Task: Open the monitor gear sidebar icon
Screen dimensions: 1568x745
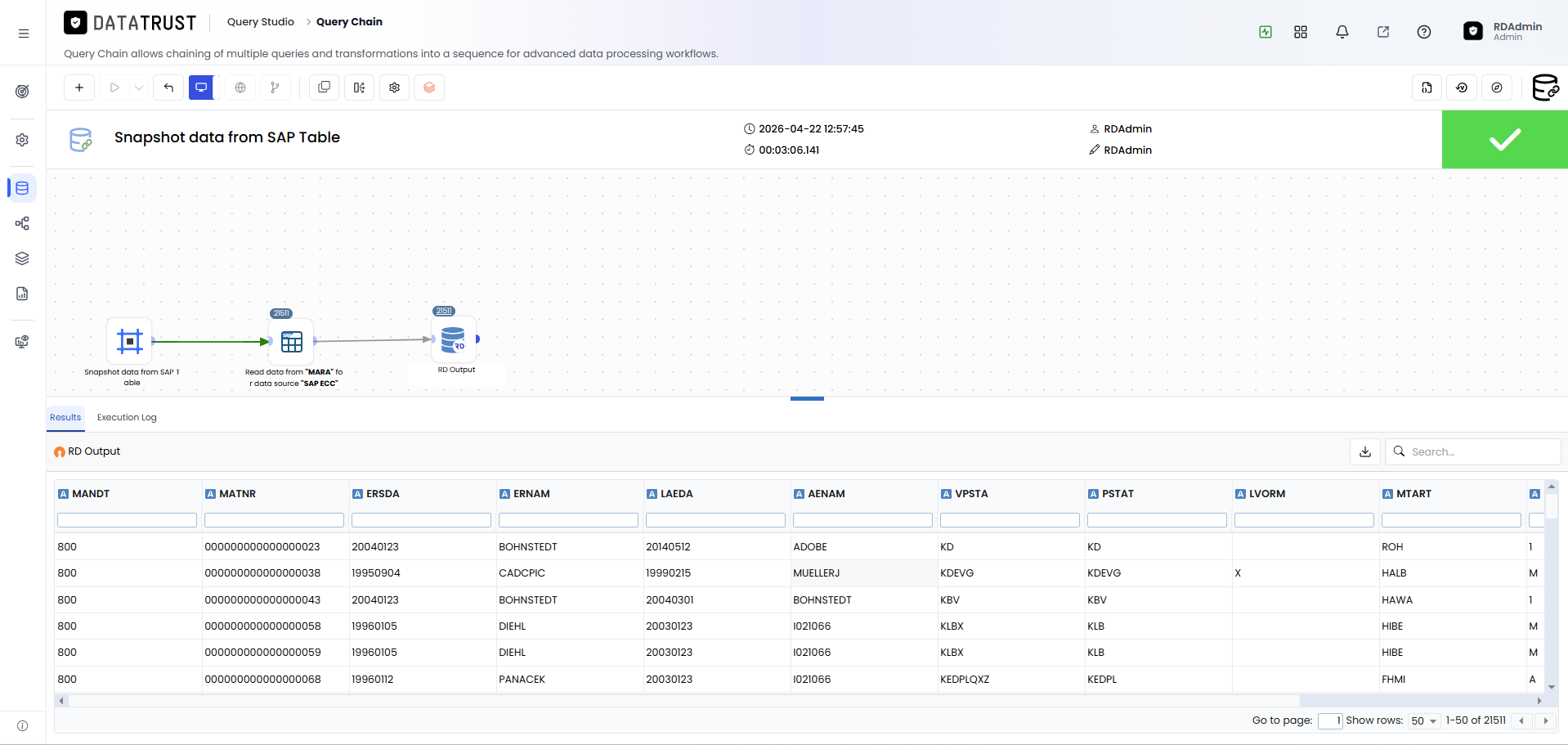Action: [22, 342]
